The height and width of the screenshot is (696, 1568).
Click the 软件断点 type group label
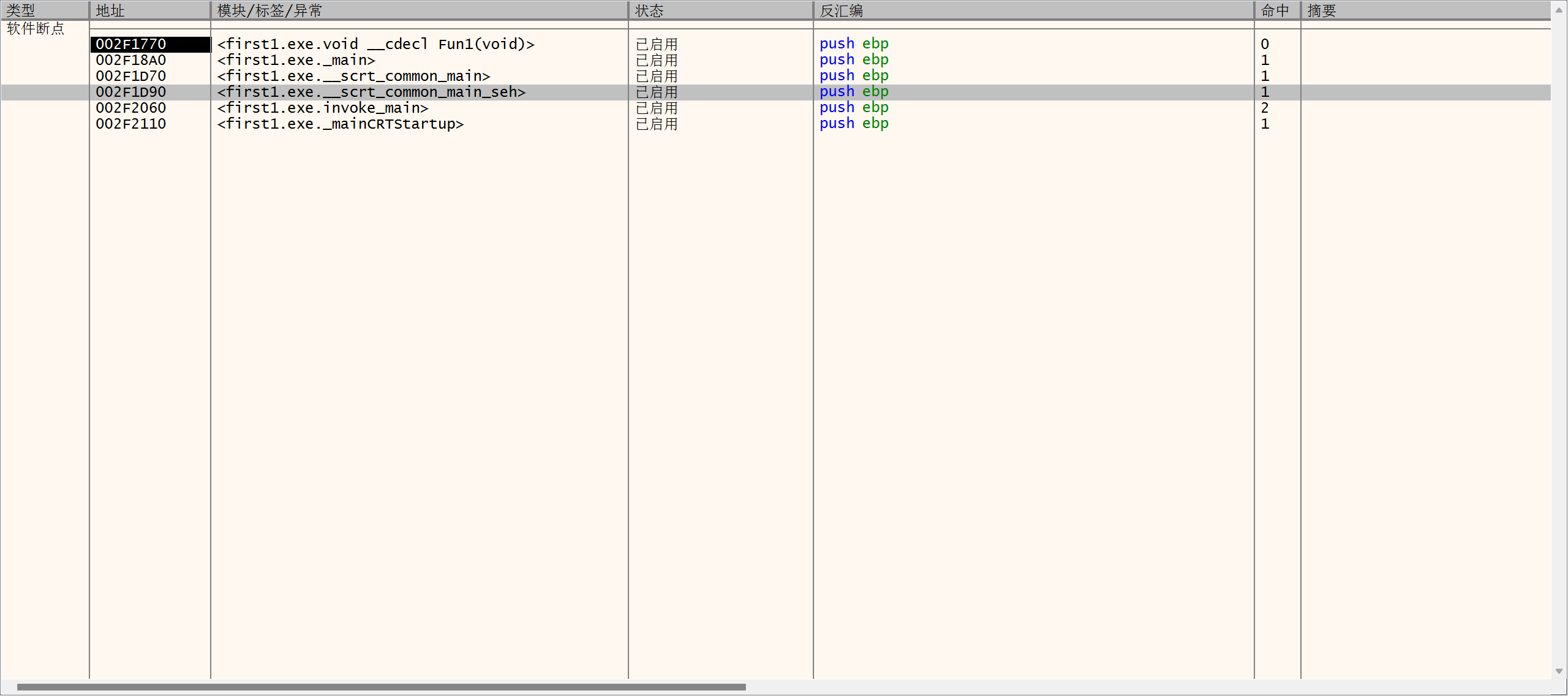[36, 28]
